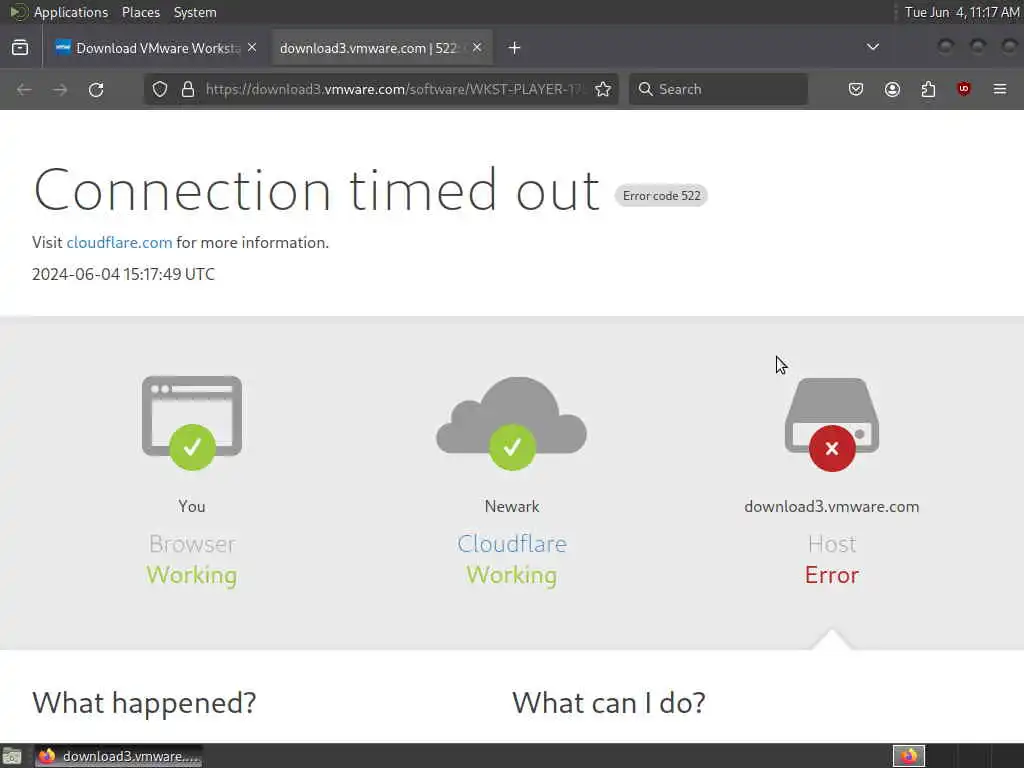Open the System menu
This screenshot has height=768, width=1024.
(x=195, y=12)
